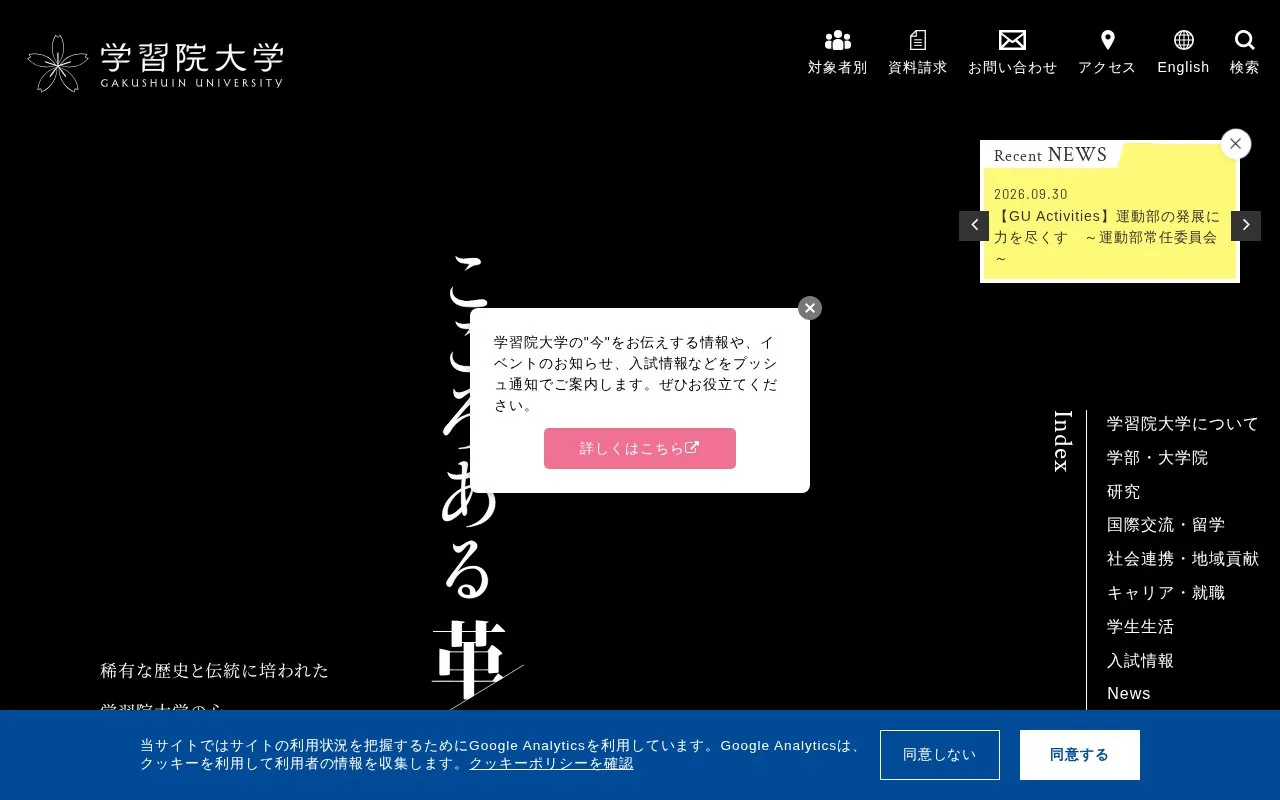
Task: Select 国際交流・留学 in Index
Action: tap(1166, 525)
